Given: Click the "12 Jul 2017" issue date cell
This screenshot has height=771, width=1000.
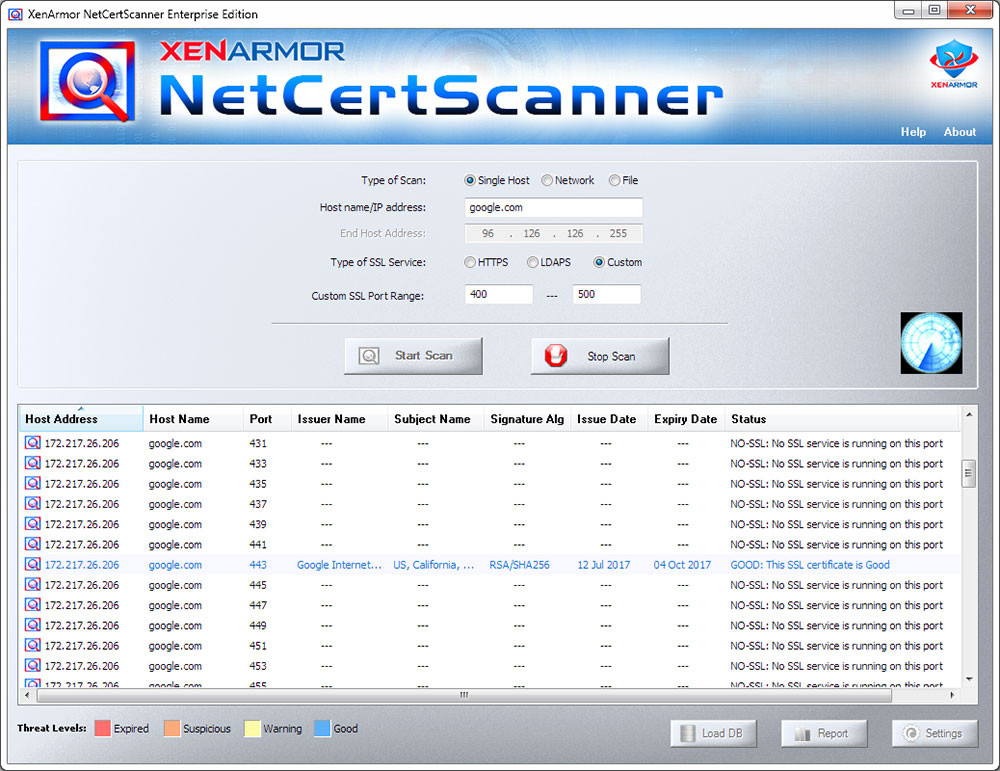Looking at the screenshot, I should click(x=603, y=565).
